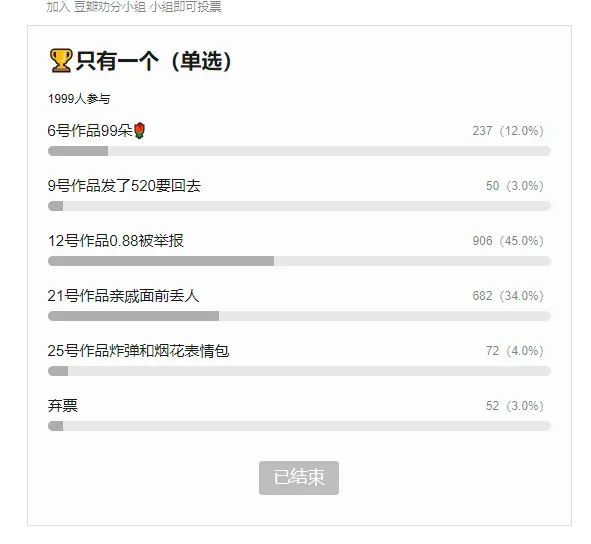Click the poll title 只有一个（单选）
The height and width of the screenshot is (544, 591).
(x=154, y=61)
